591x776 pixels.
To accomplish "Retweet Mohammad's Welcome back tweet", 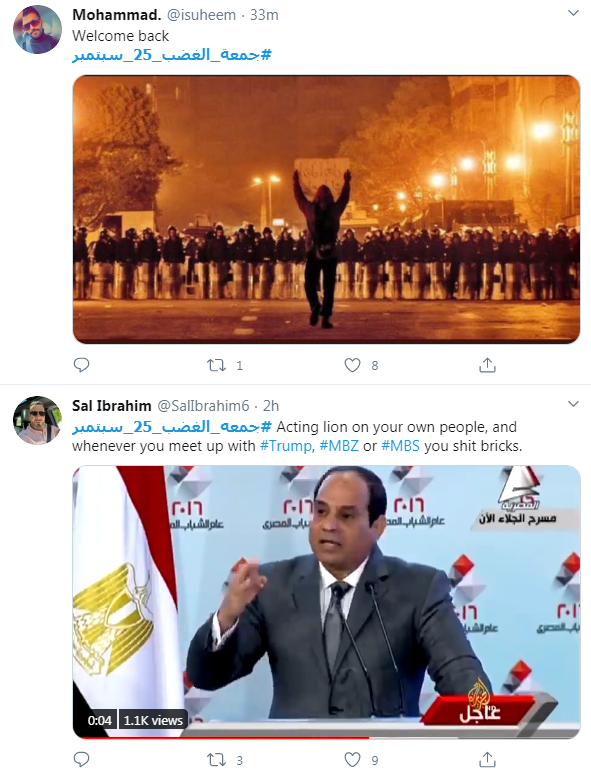I will point(216,365).
